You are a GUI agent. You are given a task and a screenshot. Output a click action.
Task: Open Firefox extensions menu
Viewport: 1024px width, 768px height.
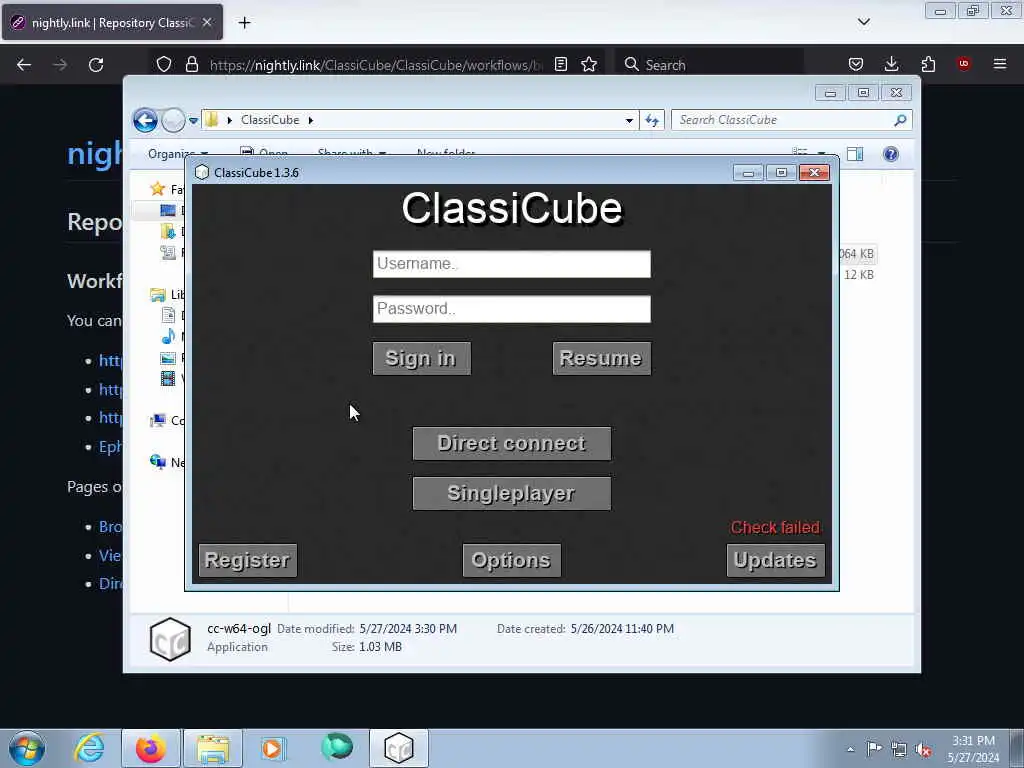pos(928,64)
